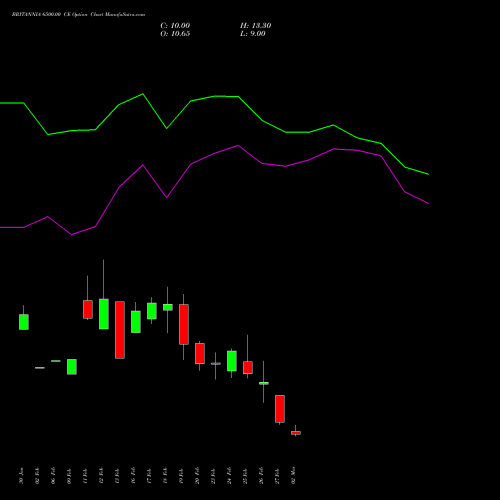This screenshot has width=500, height=500.
Task: Select the green candle for 30 Jan
Action: [x=24, y=322]
